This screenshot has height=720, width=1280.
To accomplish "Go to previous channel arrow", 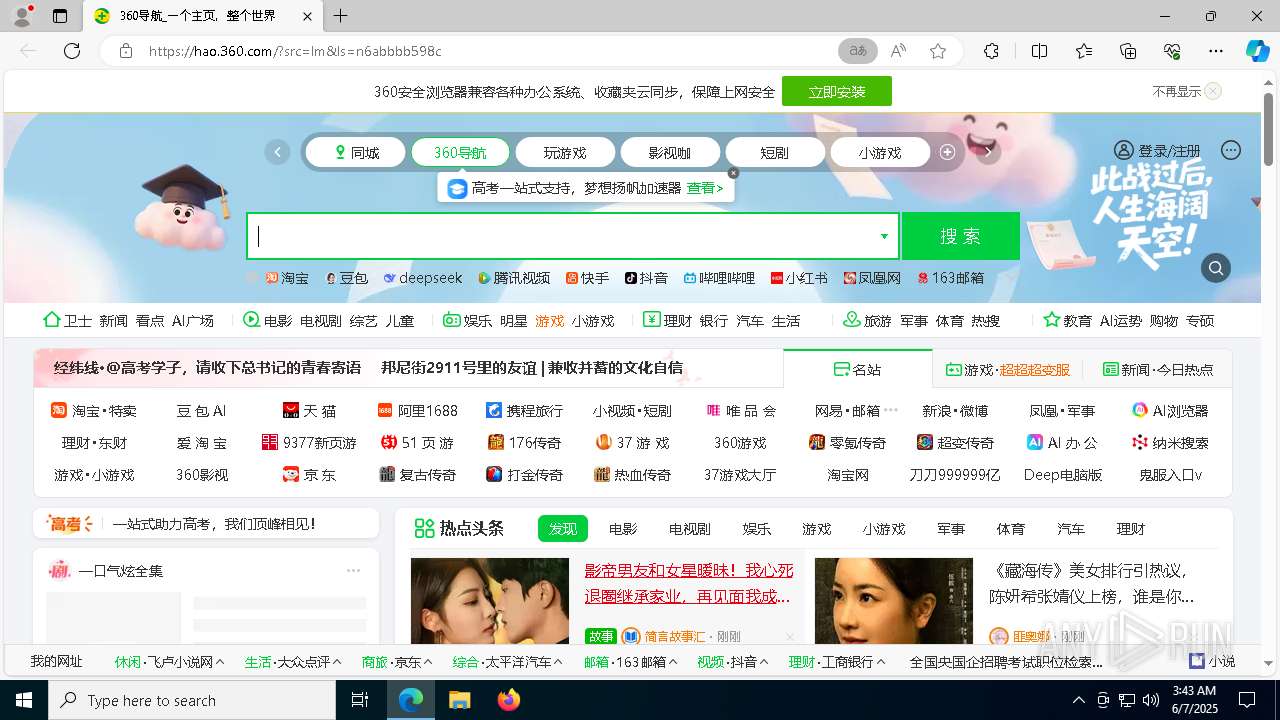I will pos(277,152).
